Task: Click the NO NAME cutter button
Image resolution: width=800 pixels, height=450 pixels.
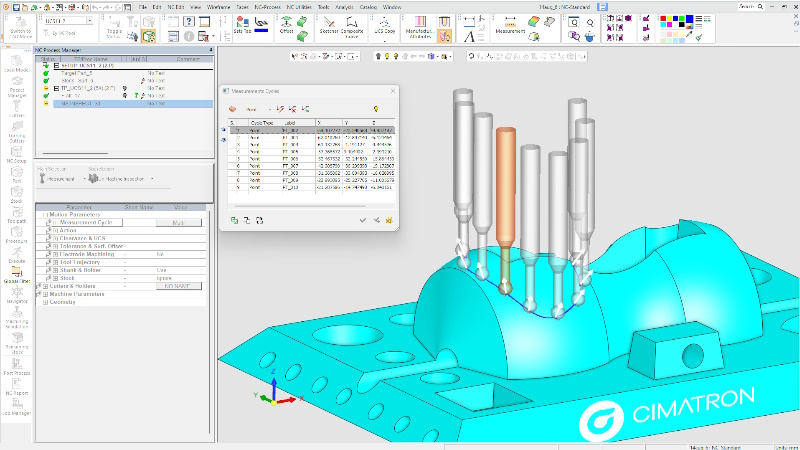Action: (179, 286)
